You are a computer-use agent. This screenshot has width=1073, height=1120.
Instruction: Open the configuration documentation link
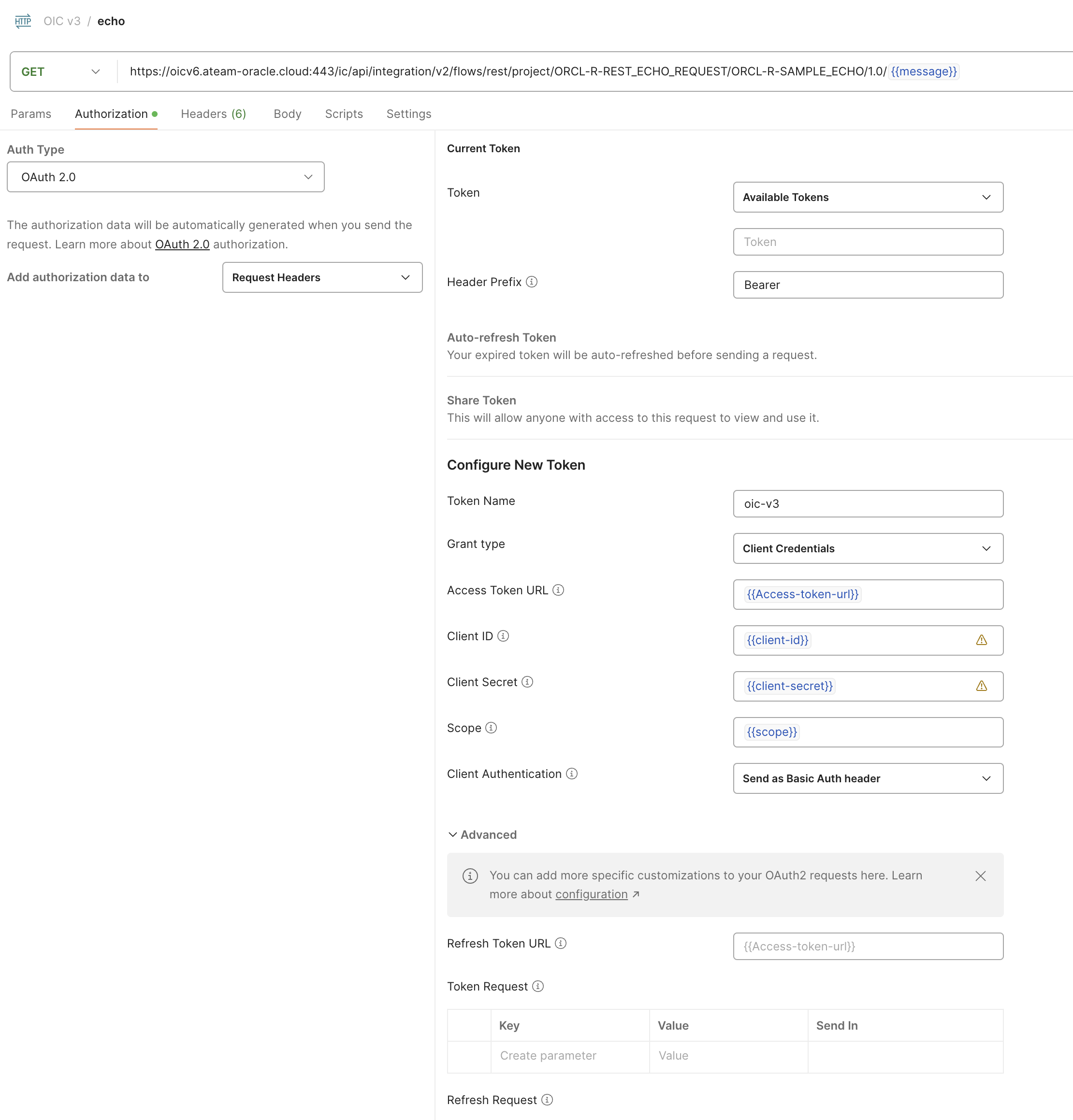coord(591,894)
